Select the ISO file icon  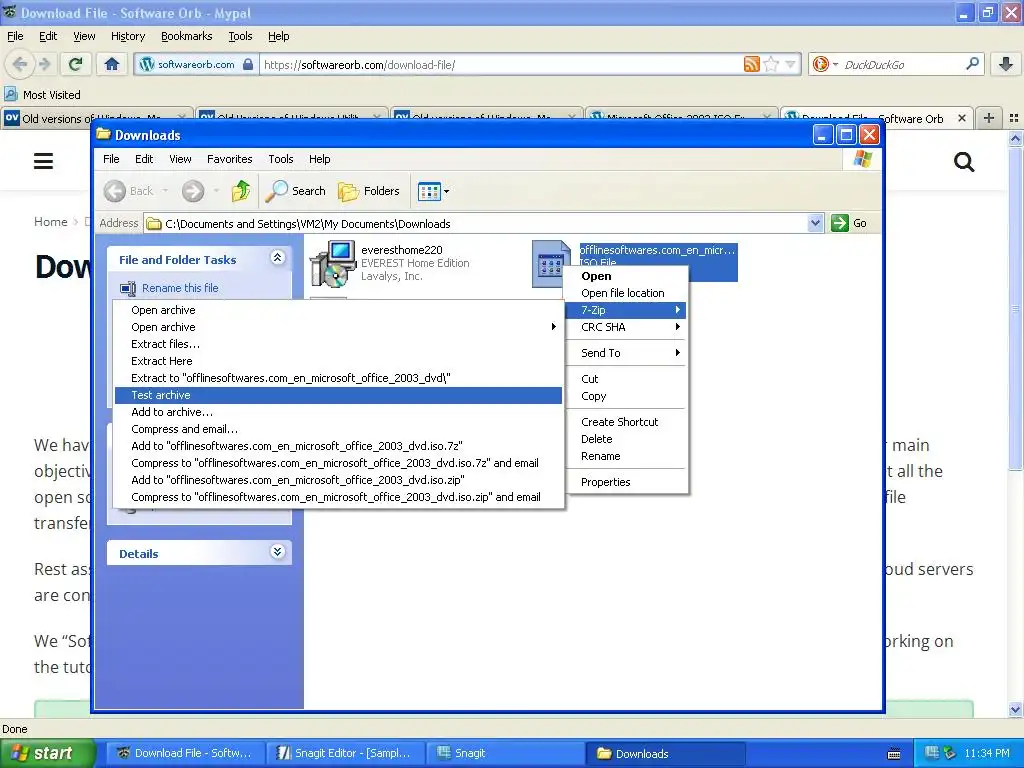550,263
